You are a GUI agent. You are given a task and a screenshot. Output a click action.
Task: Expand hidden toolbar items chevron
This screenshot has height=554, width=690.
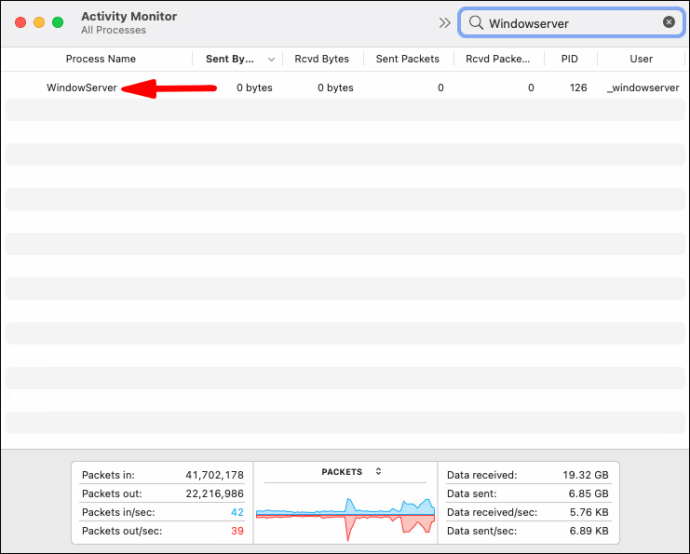tap(444, 23)
